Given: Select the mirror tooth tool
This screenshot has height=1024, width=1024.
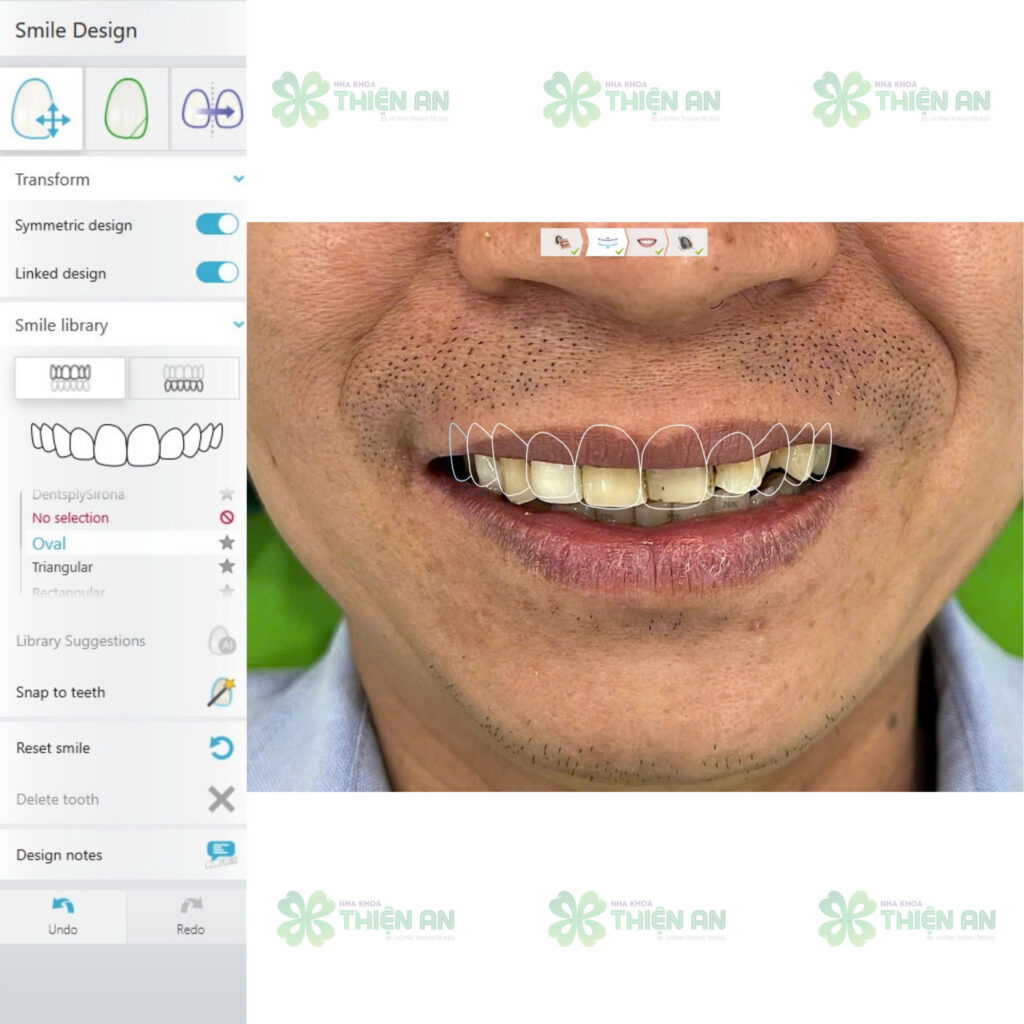Looking at the screenshot, I should point(210,109).
